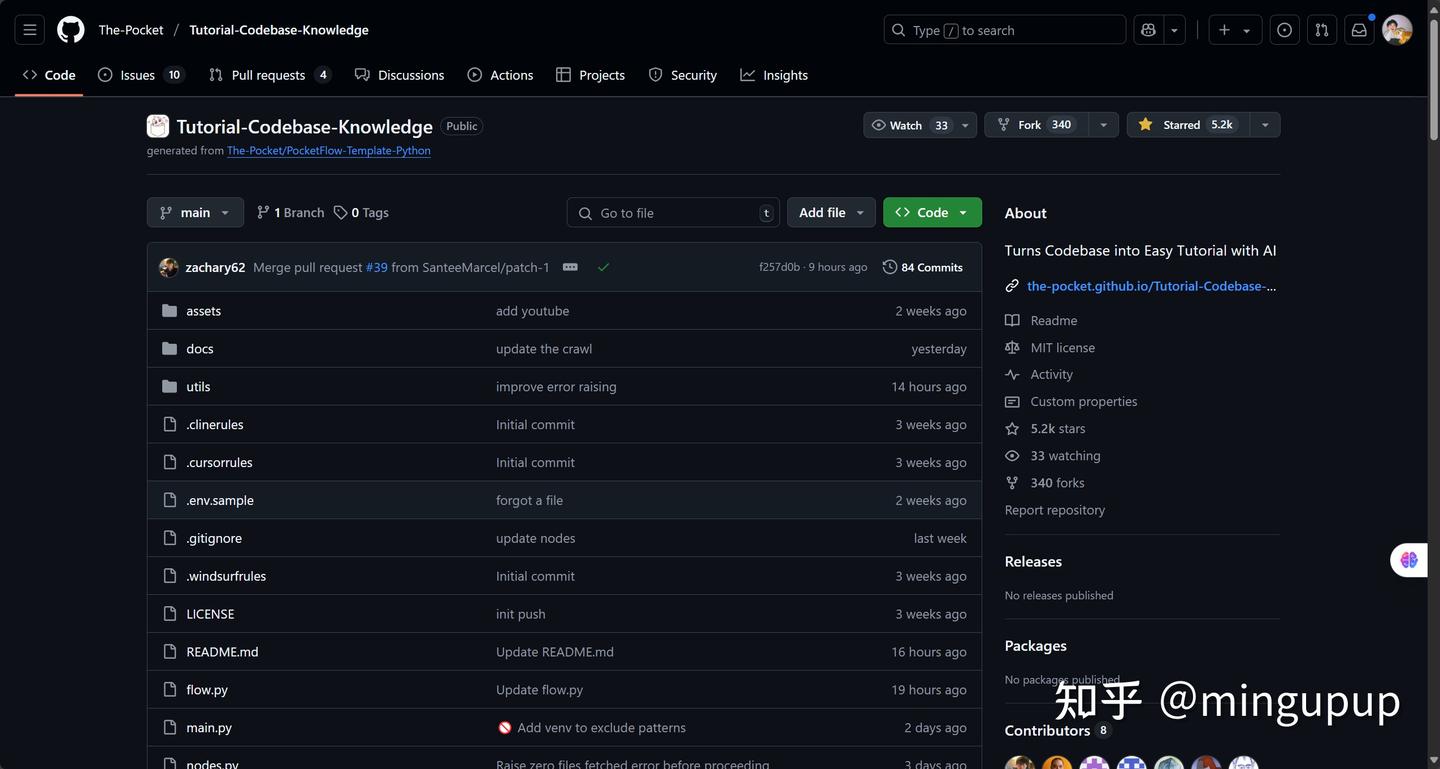The height and width of the screenshot is (769, 1440).
Task: Open the PocketFlow-Template-Python template link
Action: click(328, 151)
